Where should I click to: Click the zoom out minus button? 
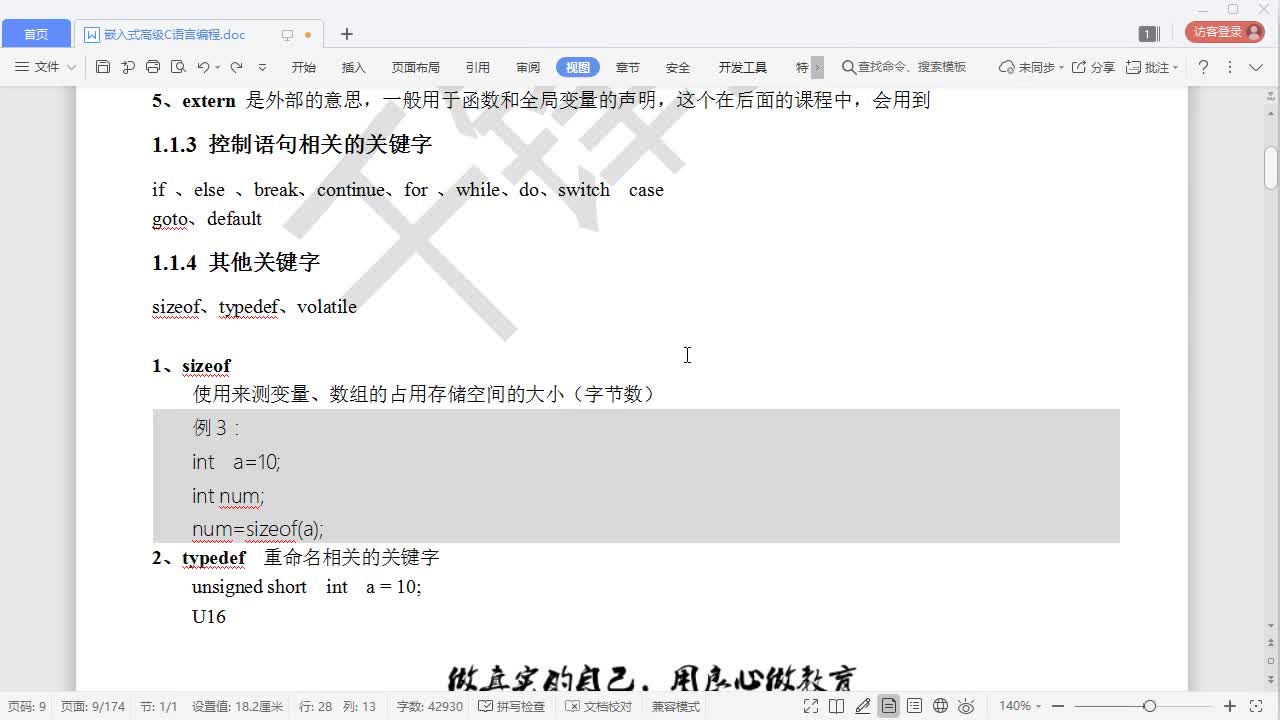click(1058, 706)
